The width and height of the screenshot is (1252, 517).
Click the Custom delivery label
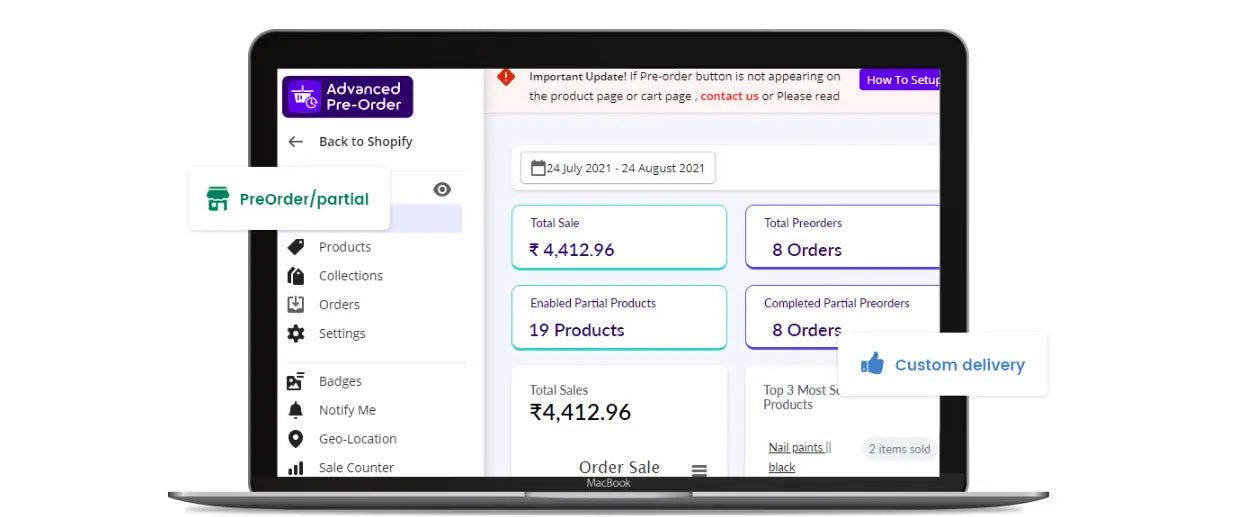click(960, 365)
